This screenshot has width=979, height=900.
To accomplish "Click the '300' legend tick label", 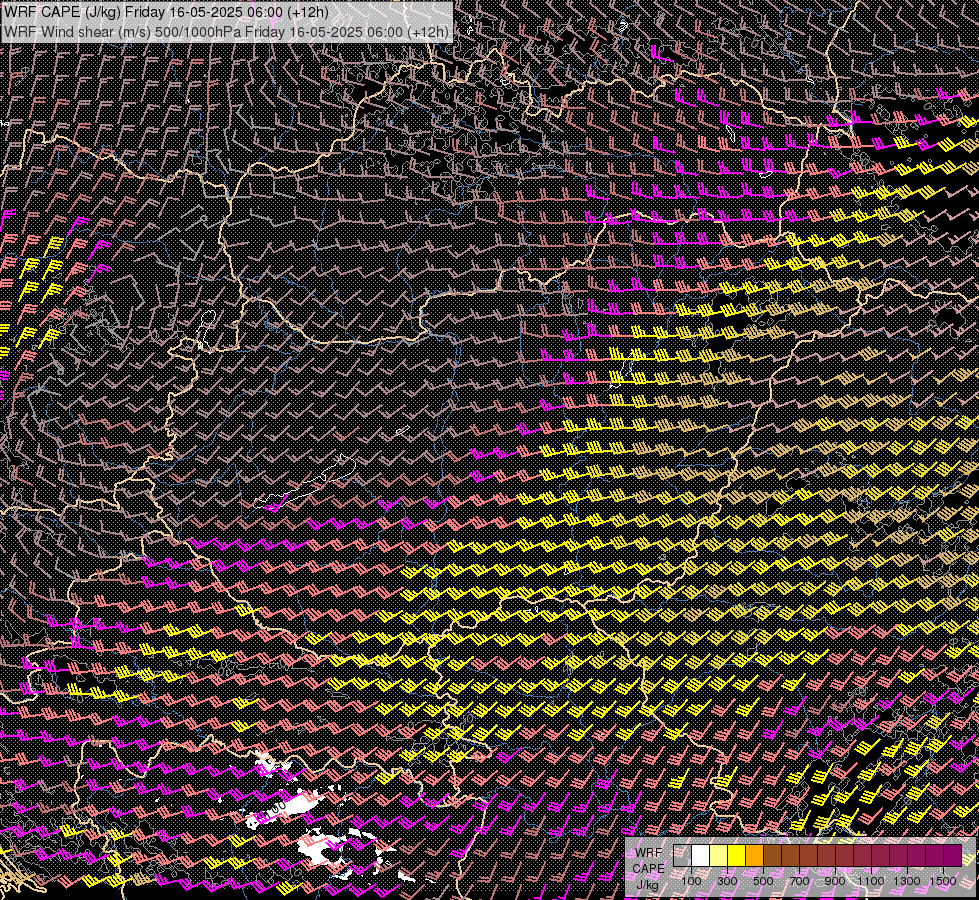I will (727, 881).
